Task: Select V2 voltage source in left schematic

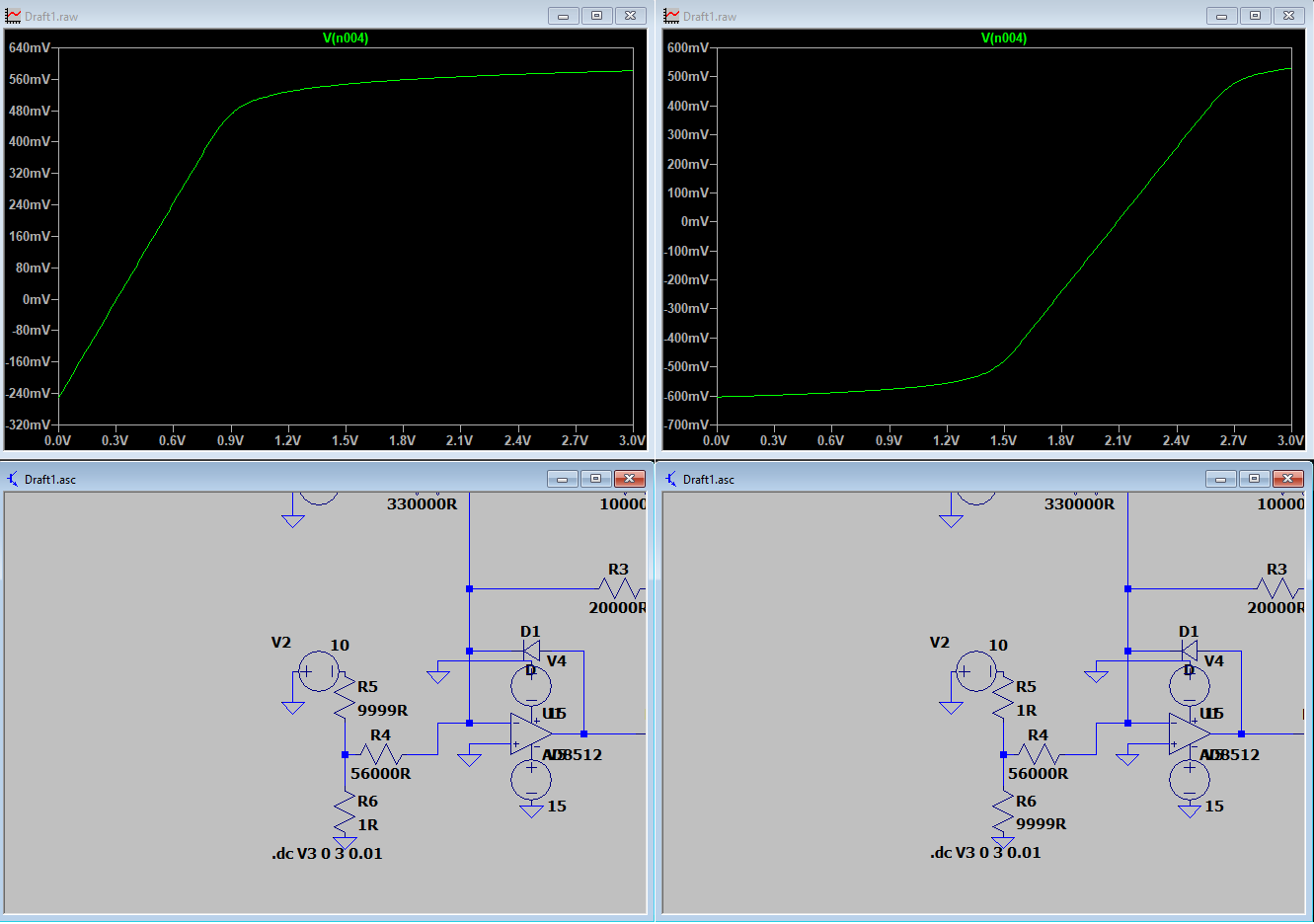Action: coord(319,671)
